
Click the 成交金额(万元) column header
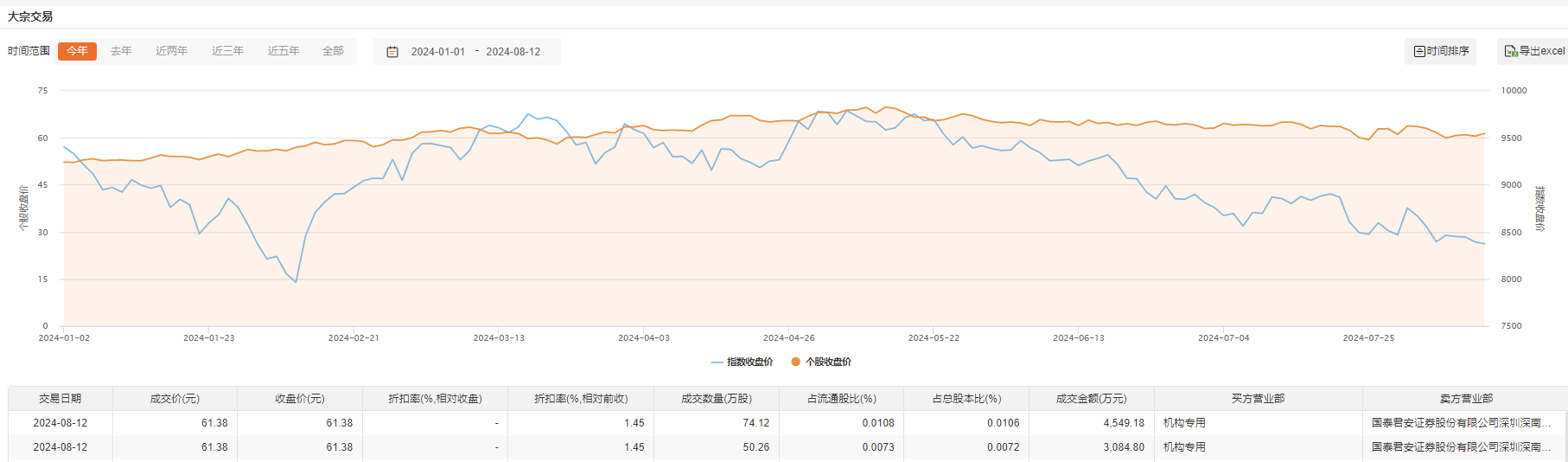(1091, 399)
